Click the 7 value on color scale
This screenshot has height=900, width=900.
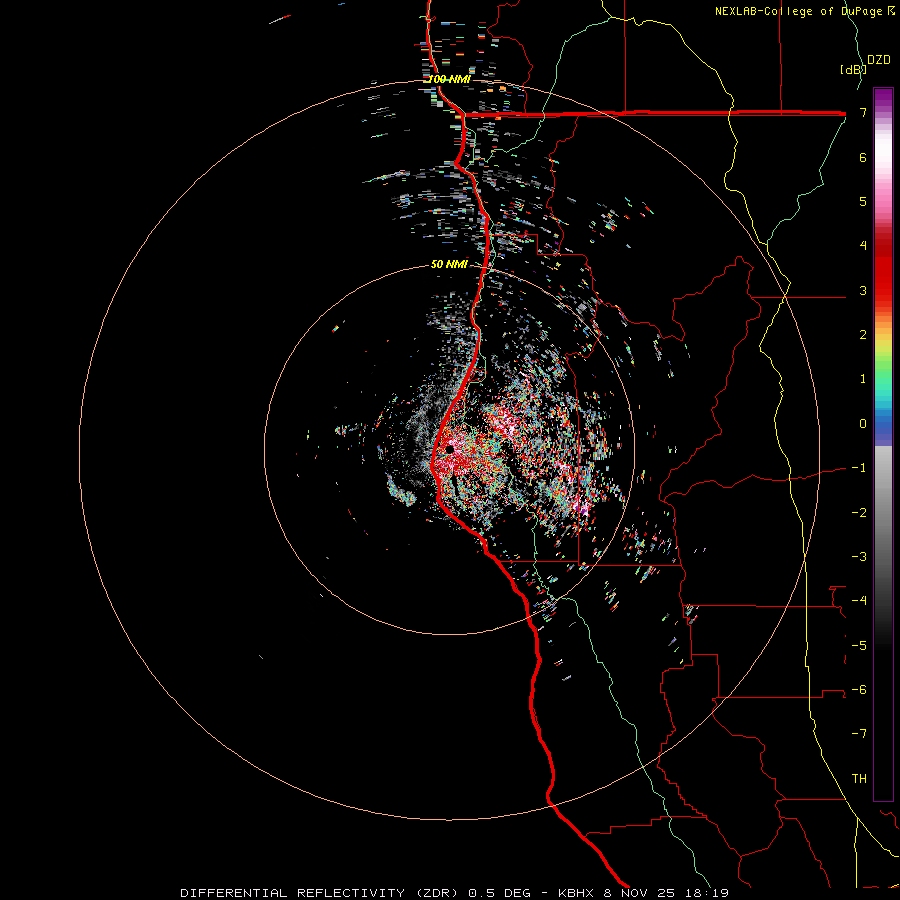[863, 112]
